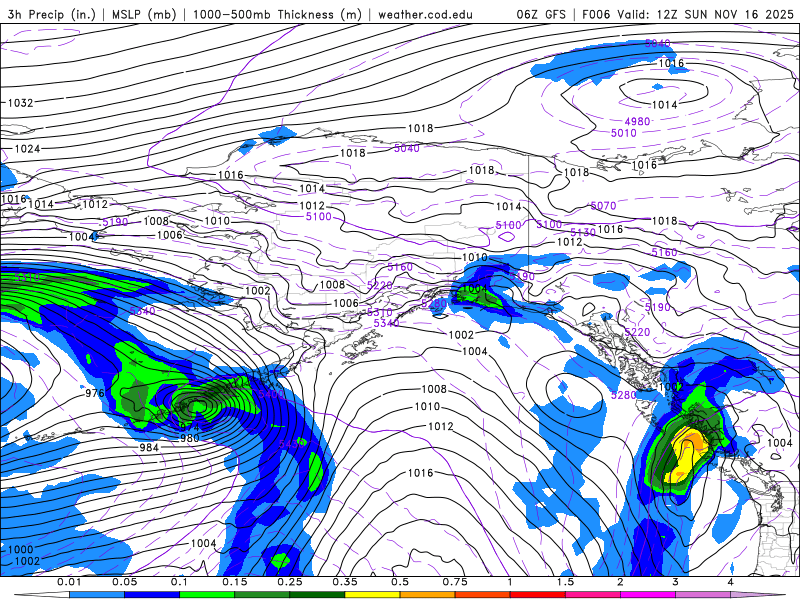This screenshot has height=600, width=800.
Task: Click the 'weather.cod.edu' text in header
Action: point(425,14)
